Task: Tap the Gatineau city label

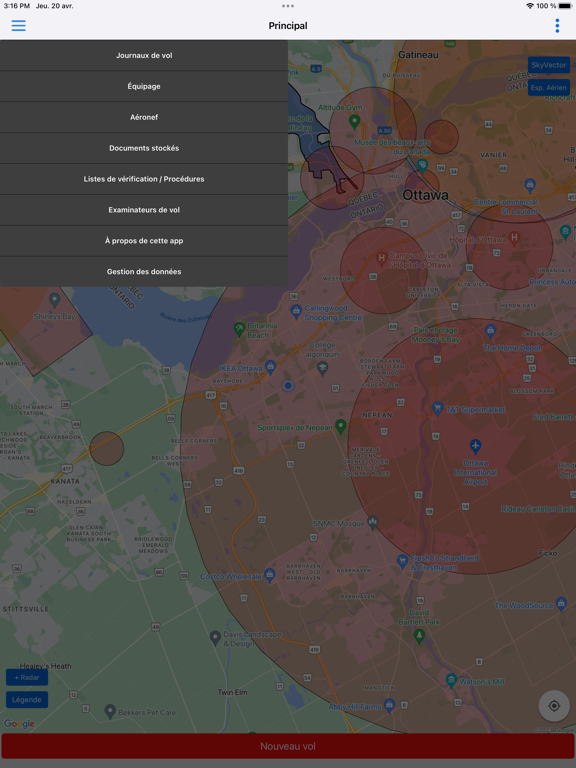Action: tap(418, 55)
